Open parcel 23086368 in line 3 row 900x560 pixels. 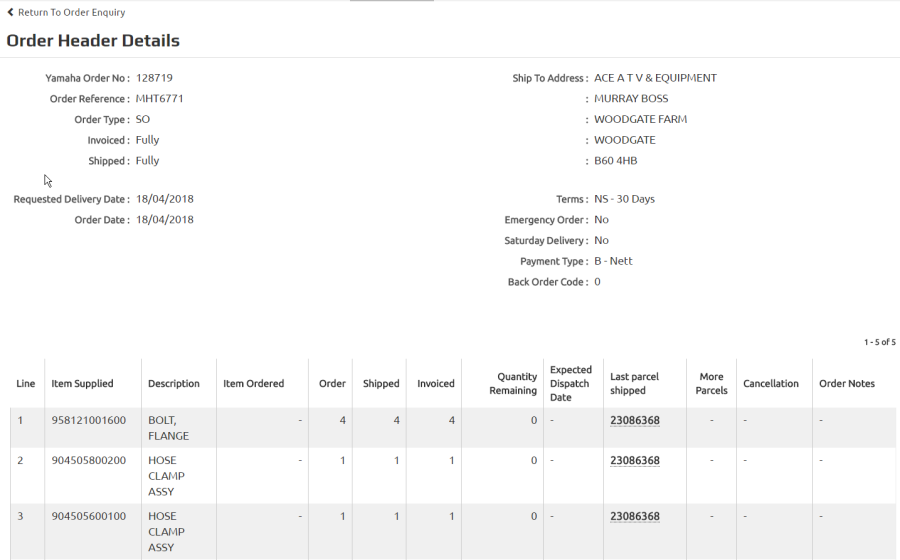coord(635,516)
